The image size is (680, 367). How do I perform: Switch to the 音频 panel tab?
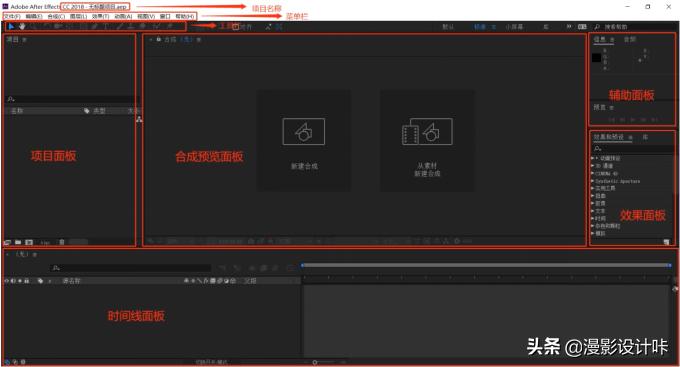[x=630, y=39]
